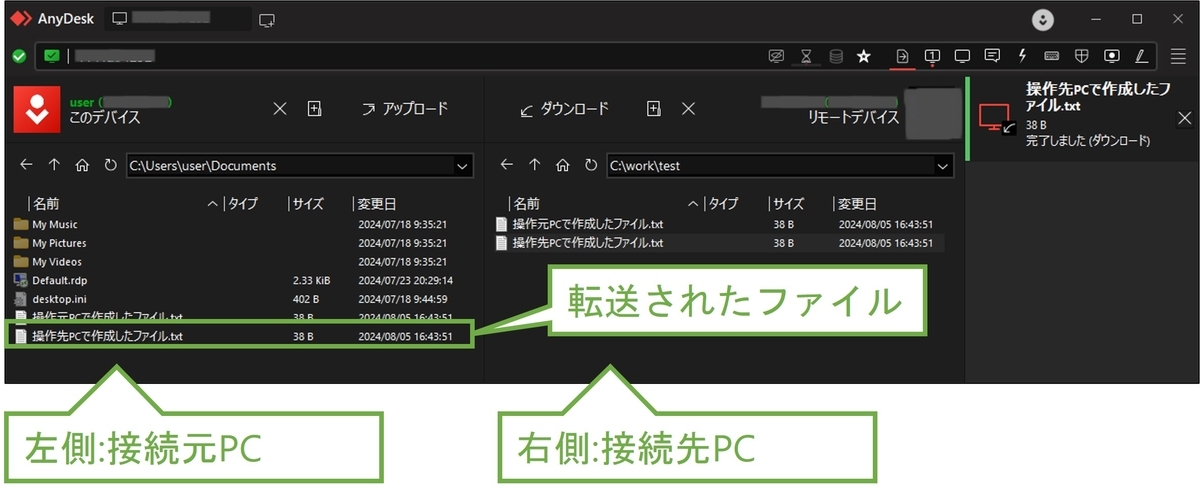Click the round profile icon in title bar
The image size is (1200, 493).
[x=1043, y=19]
